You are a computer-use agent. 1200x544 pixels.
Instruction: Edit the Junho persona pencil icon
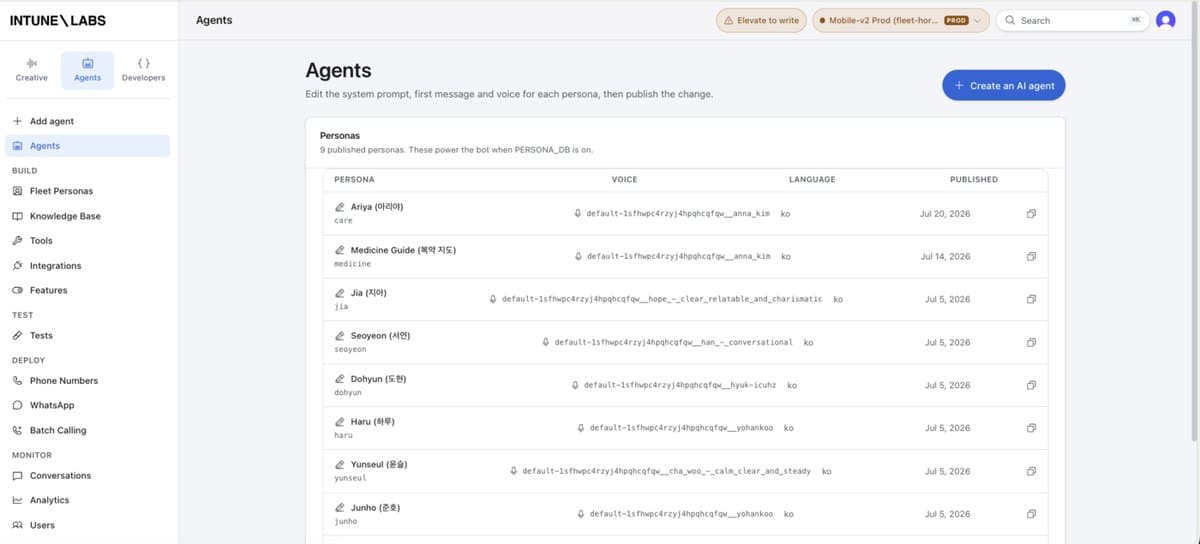(340, 508)
